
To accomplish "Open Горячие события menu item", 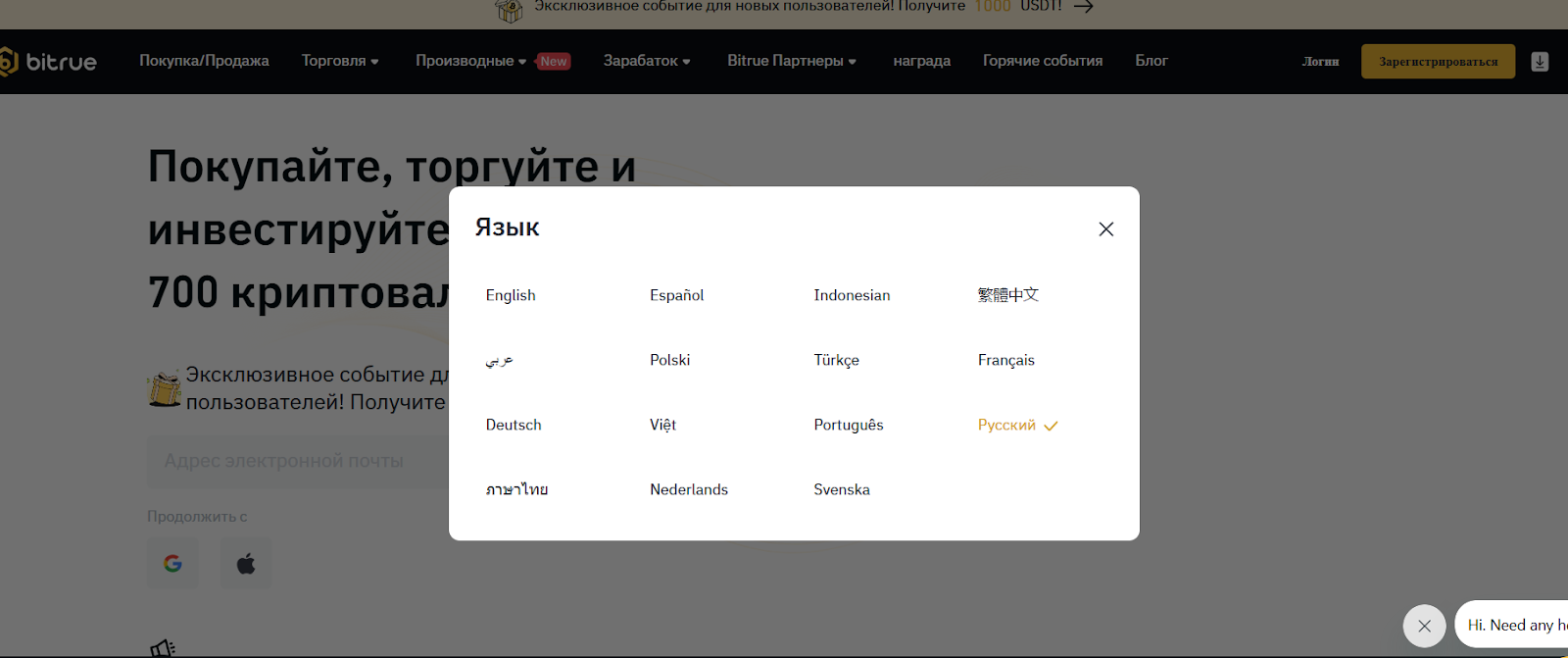I will (x=1043, y=61).
